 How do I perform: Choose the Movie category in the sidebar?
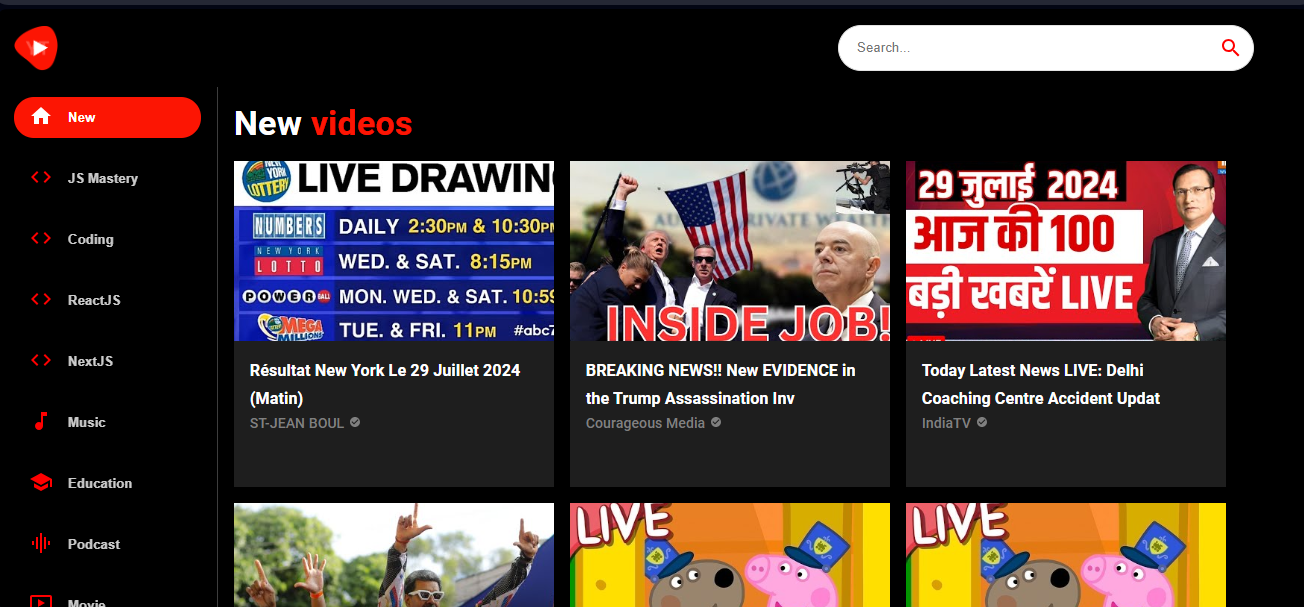click(107, 598)
